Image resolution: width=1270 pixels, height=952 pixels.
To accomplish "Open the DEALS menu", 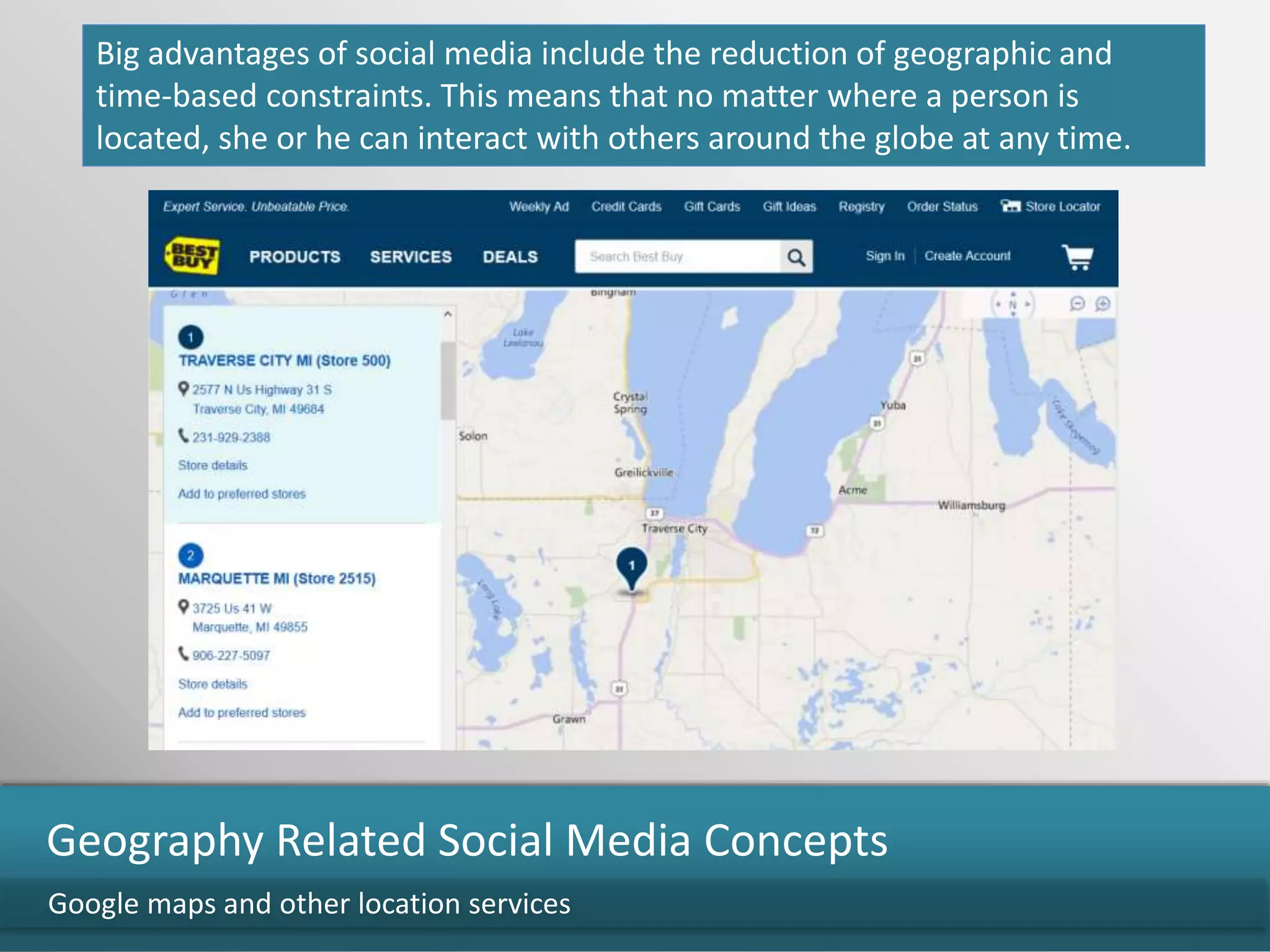I will (x=510, y=257).
